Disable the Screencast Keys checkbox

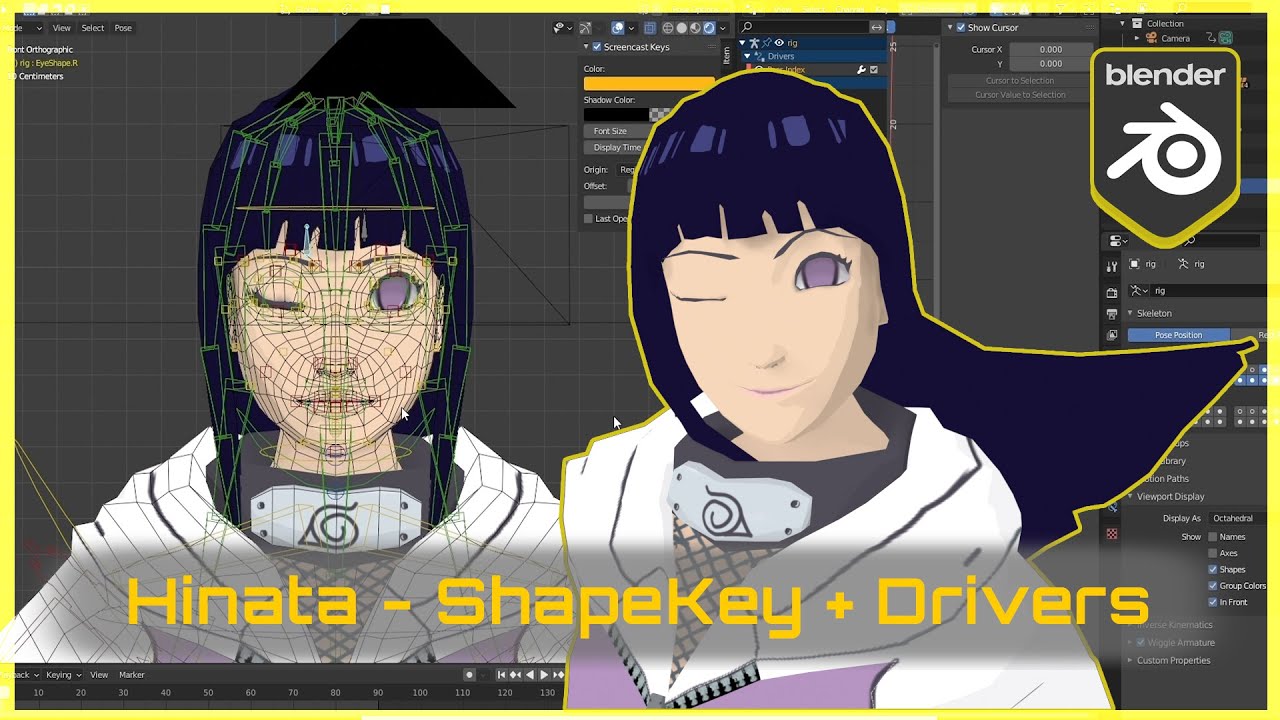pos(597,47)
